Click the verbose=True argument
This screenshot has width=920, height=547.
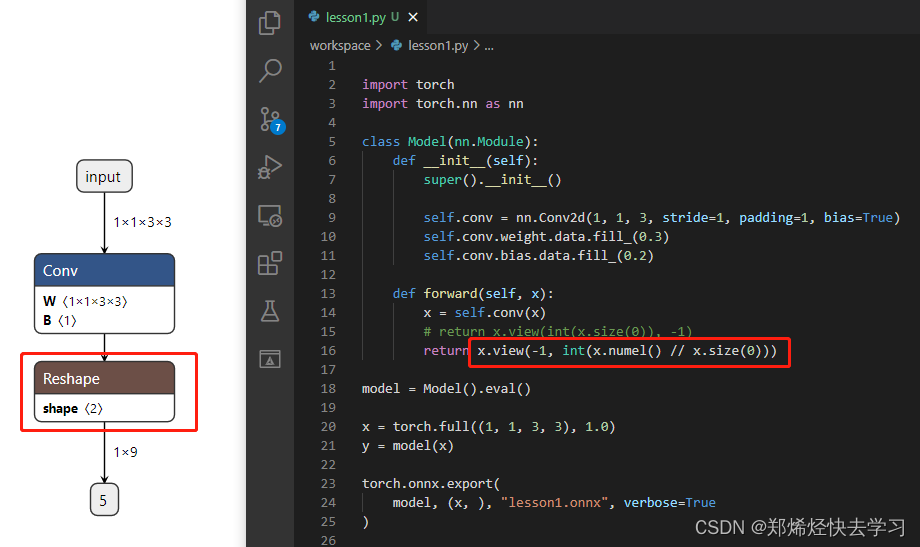point(669,503)
